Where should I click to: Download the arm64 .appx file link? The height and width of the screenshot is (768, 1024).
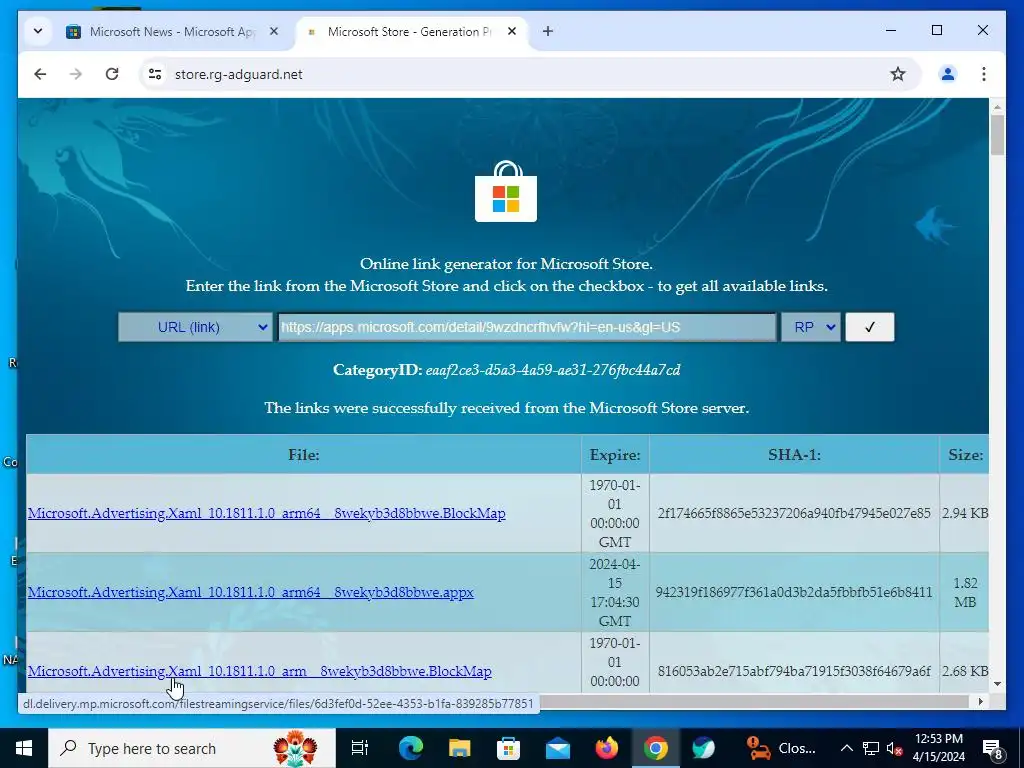(x=251, y=592)
